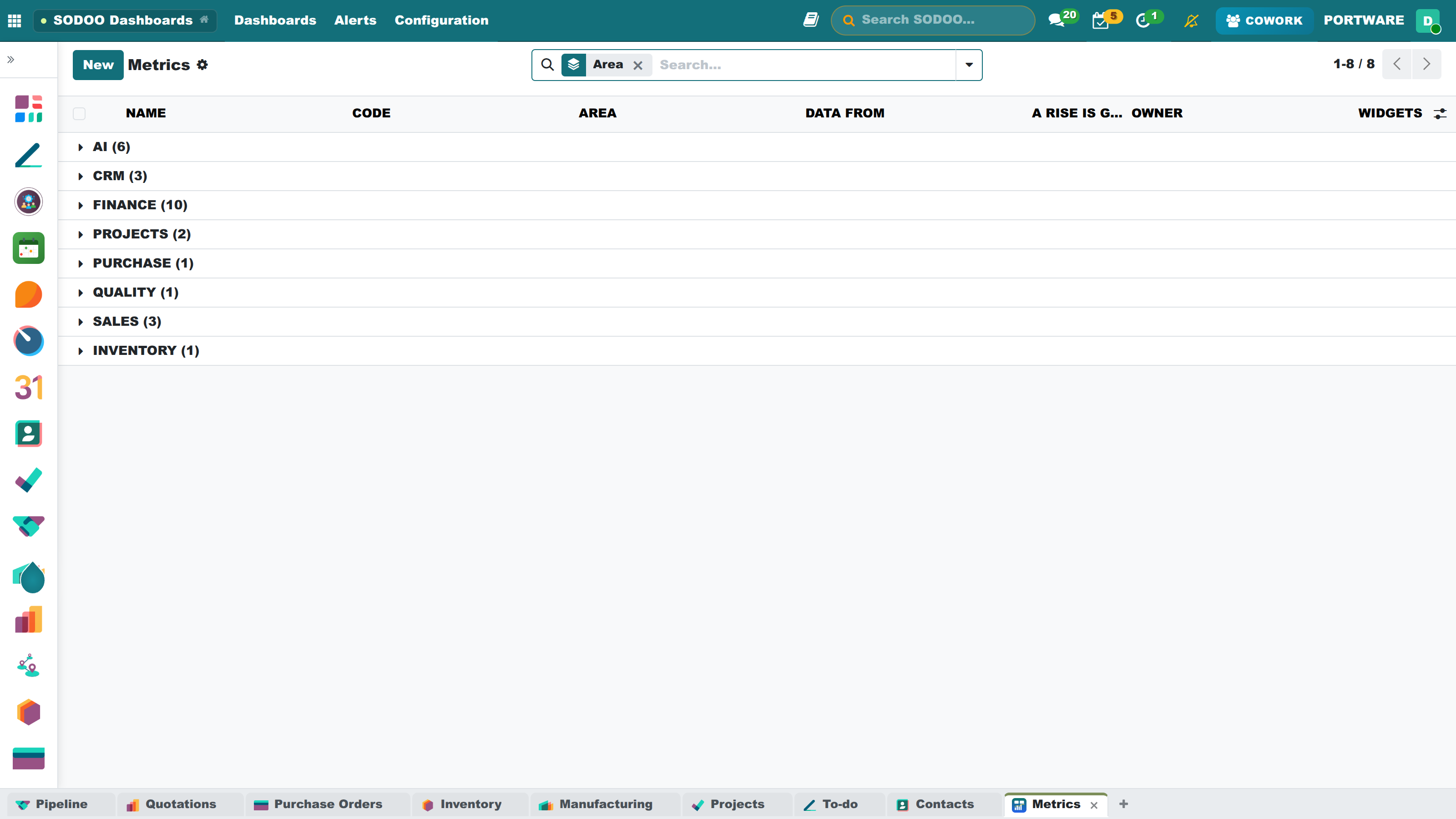Open the apps grid menu

pyautogui.click(x=15, y=21)
